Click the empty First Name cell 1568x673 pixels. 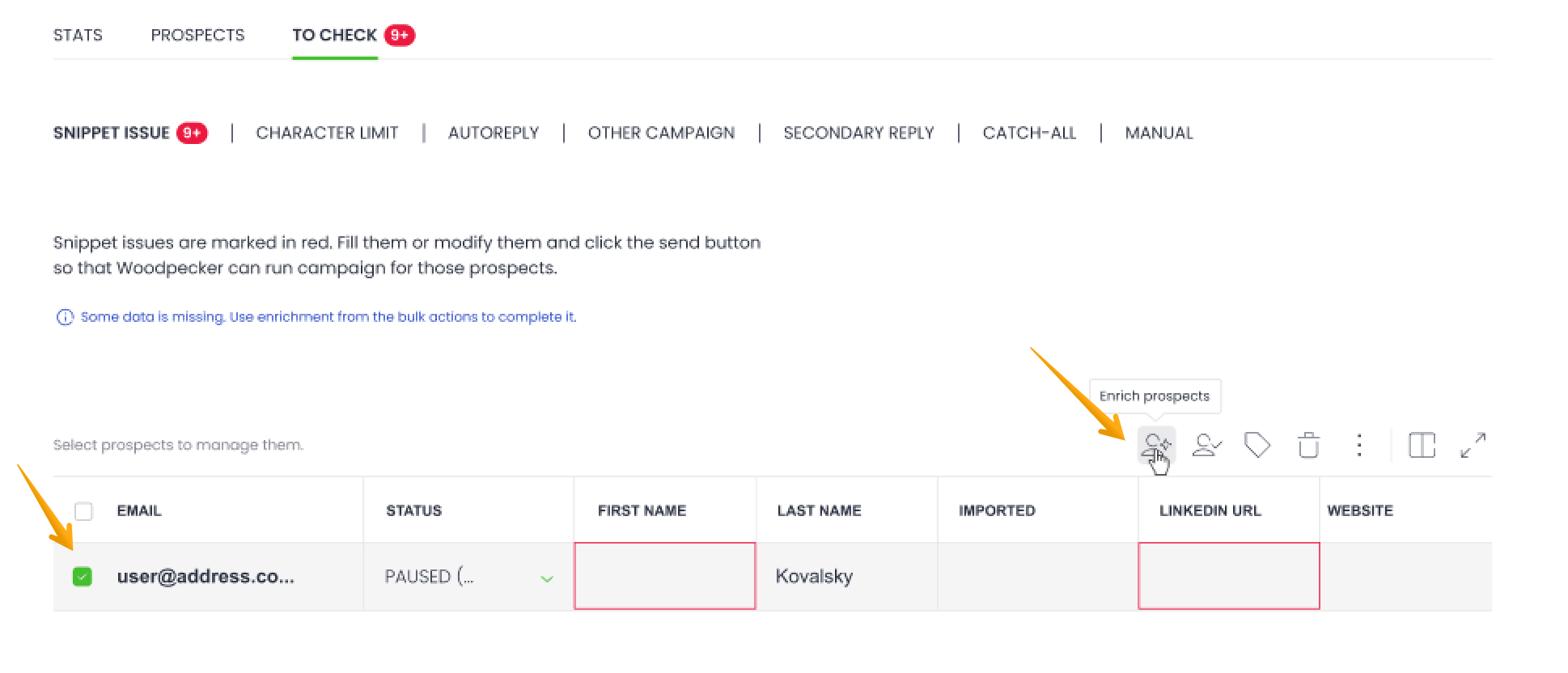click(664, 576)
